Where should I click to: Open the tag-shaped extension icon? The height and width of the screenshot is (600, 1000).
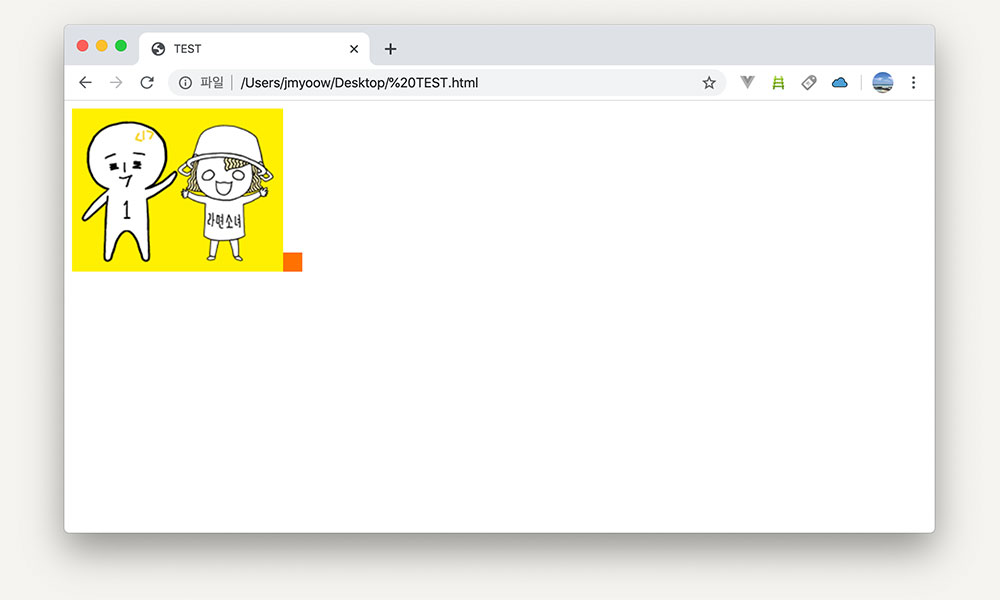click(x=809, y=82)
